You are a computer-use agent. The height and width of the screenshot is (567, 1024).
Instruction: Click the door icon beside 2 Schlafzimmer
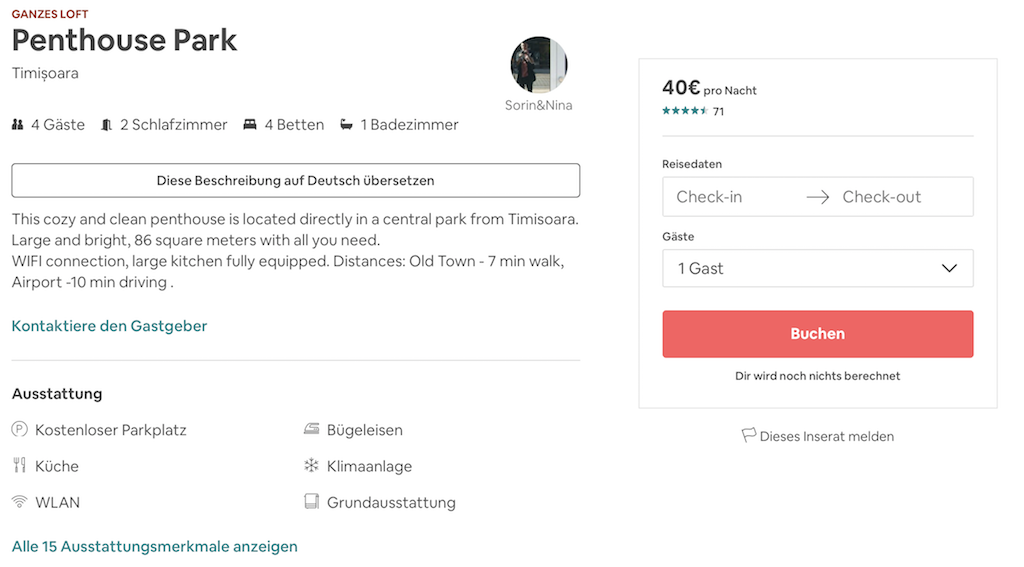click(x=106, y=125)
